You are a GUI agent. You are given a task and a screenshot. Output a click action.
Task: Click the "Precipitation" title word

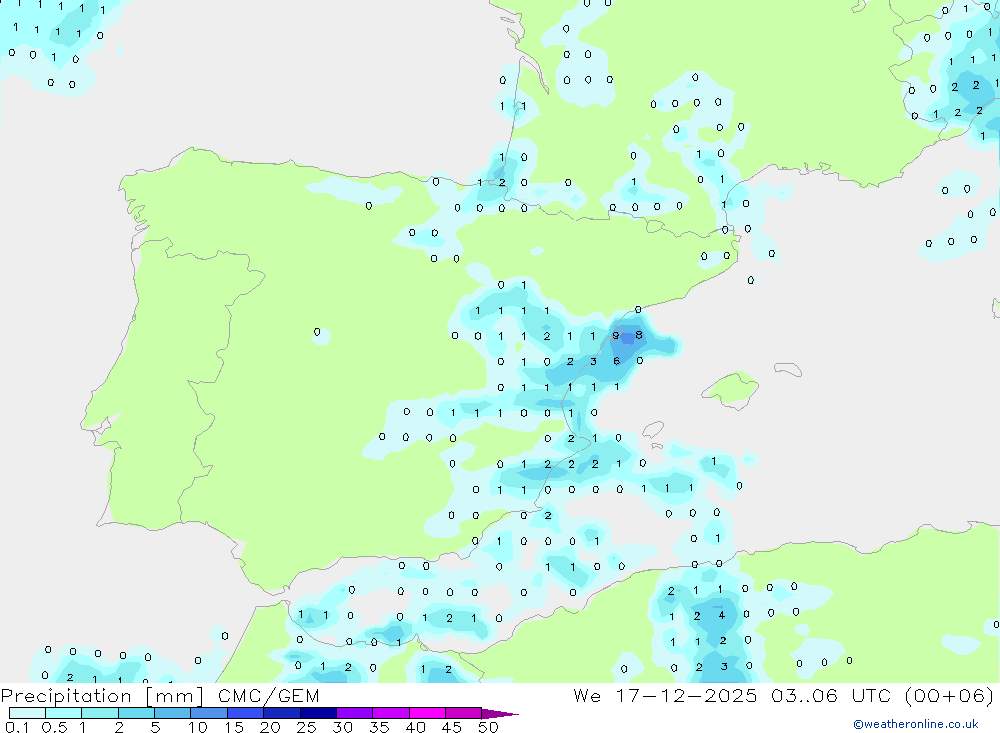click(66, 696)
